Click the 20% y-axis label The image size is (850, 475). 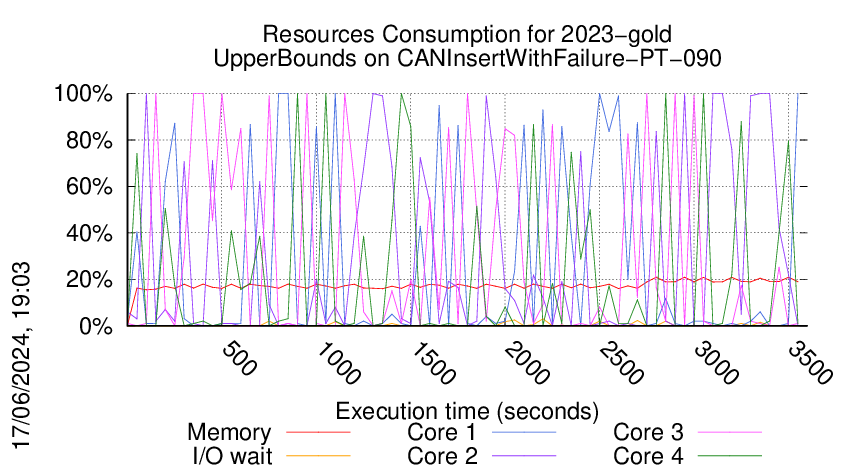pyautogui.click(x=89, y=280)
